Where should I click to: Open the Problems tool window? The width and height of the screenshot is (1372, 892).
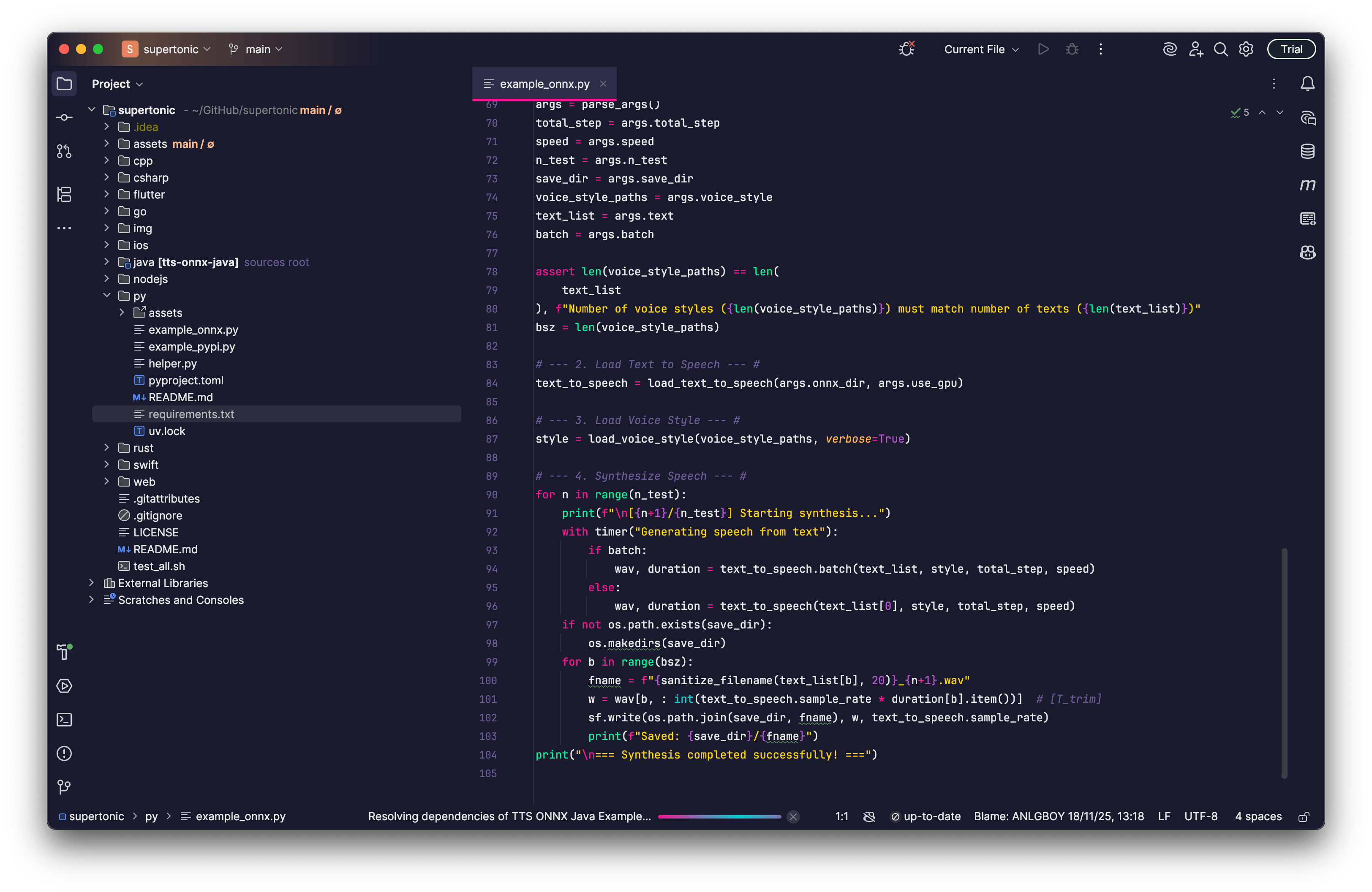tap(64, 754)
